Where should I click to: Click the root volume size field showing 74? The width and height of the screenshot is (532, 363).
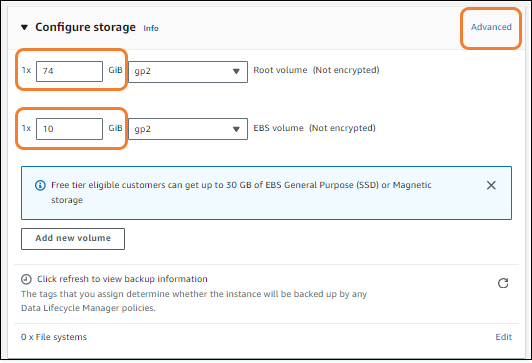[x=69, y=71]
